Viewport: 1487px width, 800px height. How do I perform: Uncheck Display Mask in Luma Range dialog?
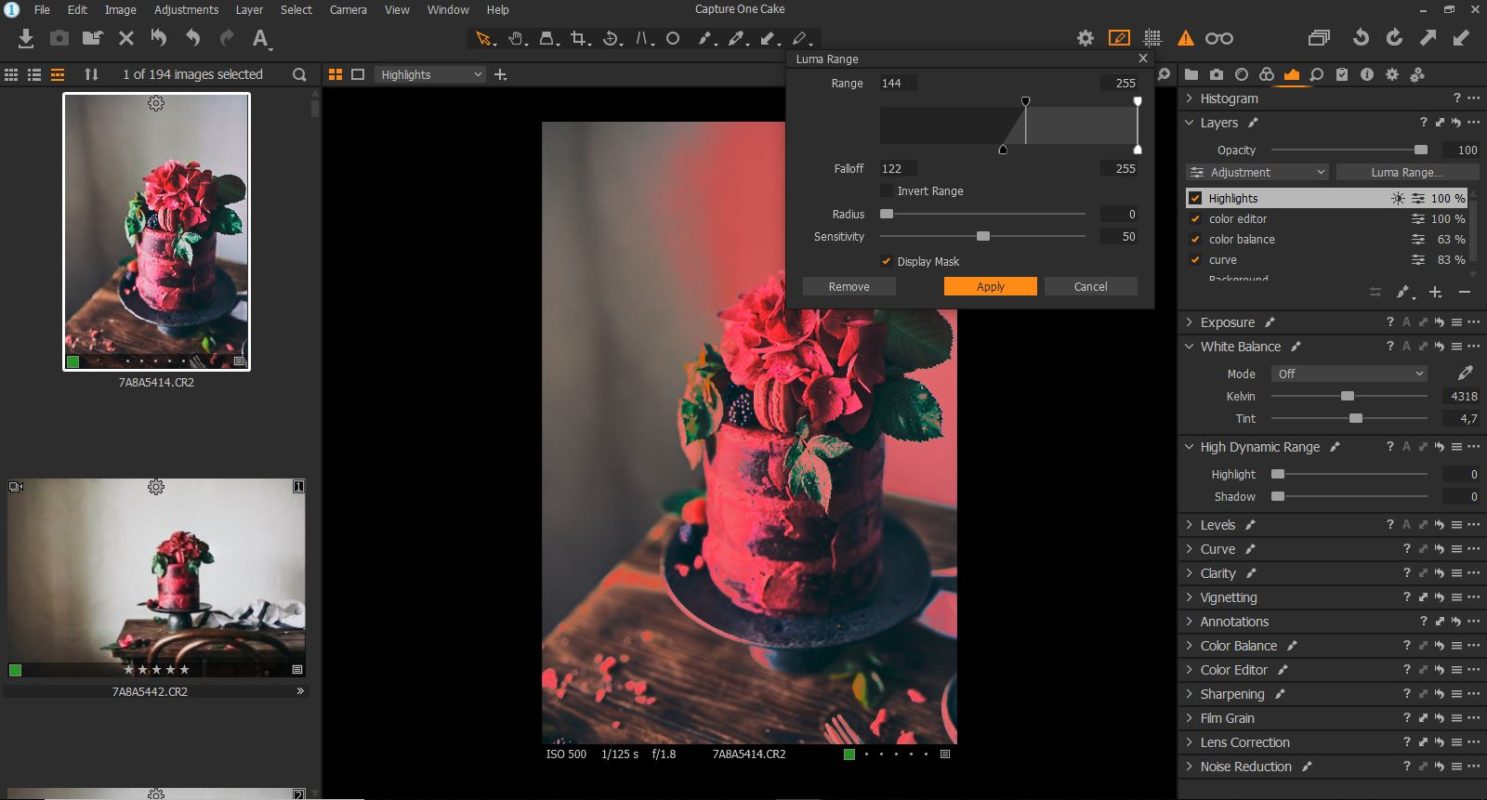pyautogui.click(x=886, y=261)
